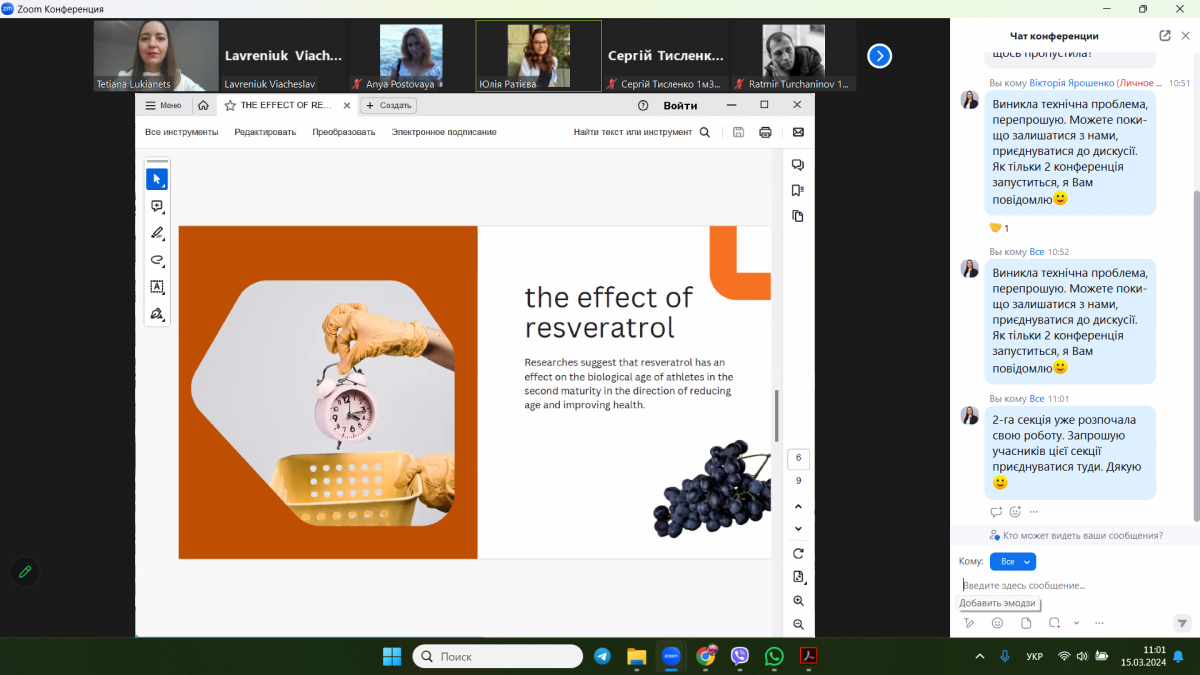Viewport: 1200px width, 675px height.
Task: Pop out the conference chat panel
Action: 1165,36
